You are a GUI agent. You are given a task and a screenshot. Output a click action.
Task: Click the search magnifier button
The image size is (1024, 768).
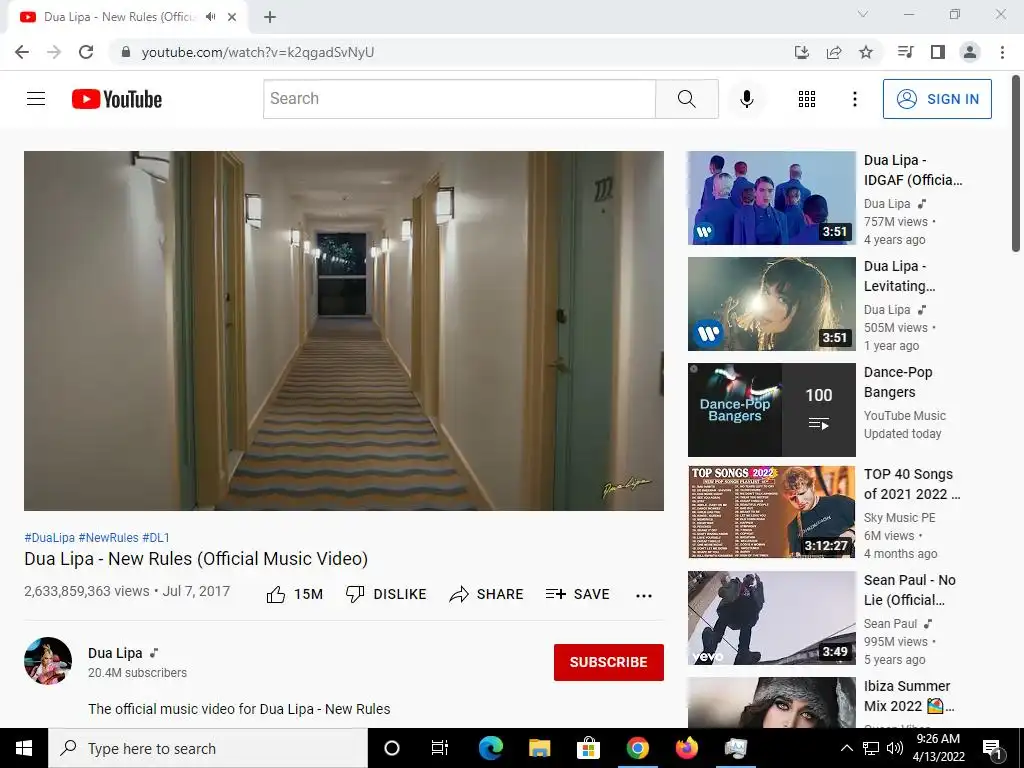pyautogui.click(x=687, y=99)
